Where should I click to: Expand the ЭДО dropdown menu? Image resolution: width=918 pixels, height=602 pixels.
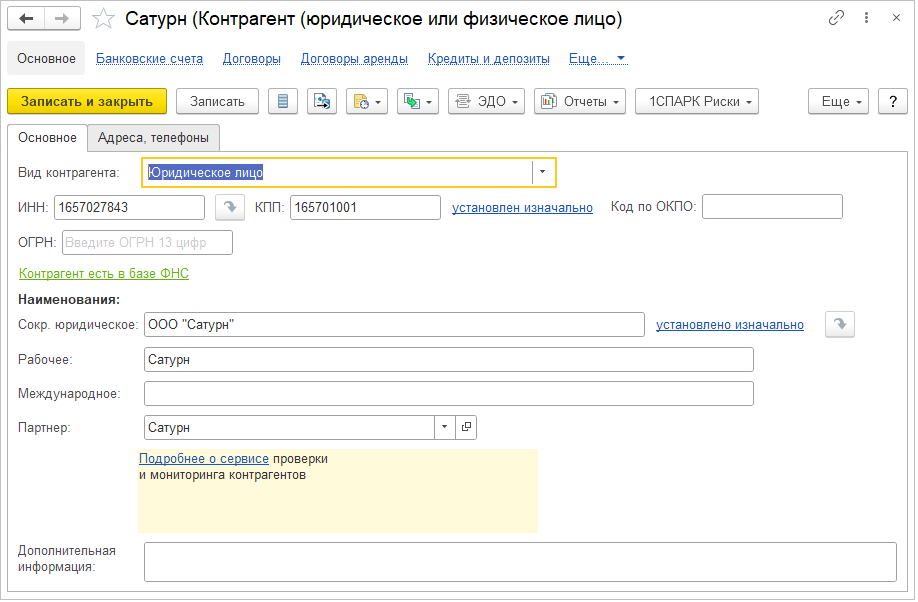486,101
